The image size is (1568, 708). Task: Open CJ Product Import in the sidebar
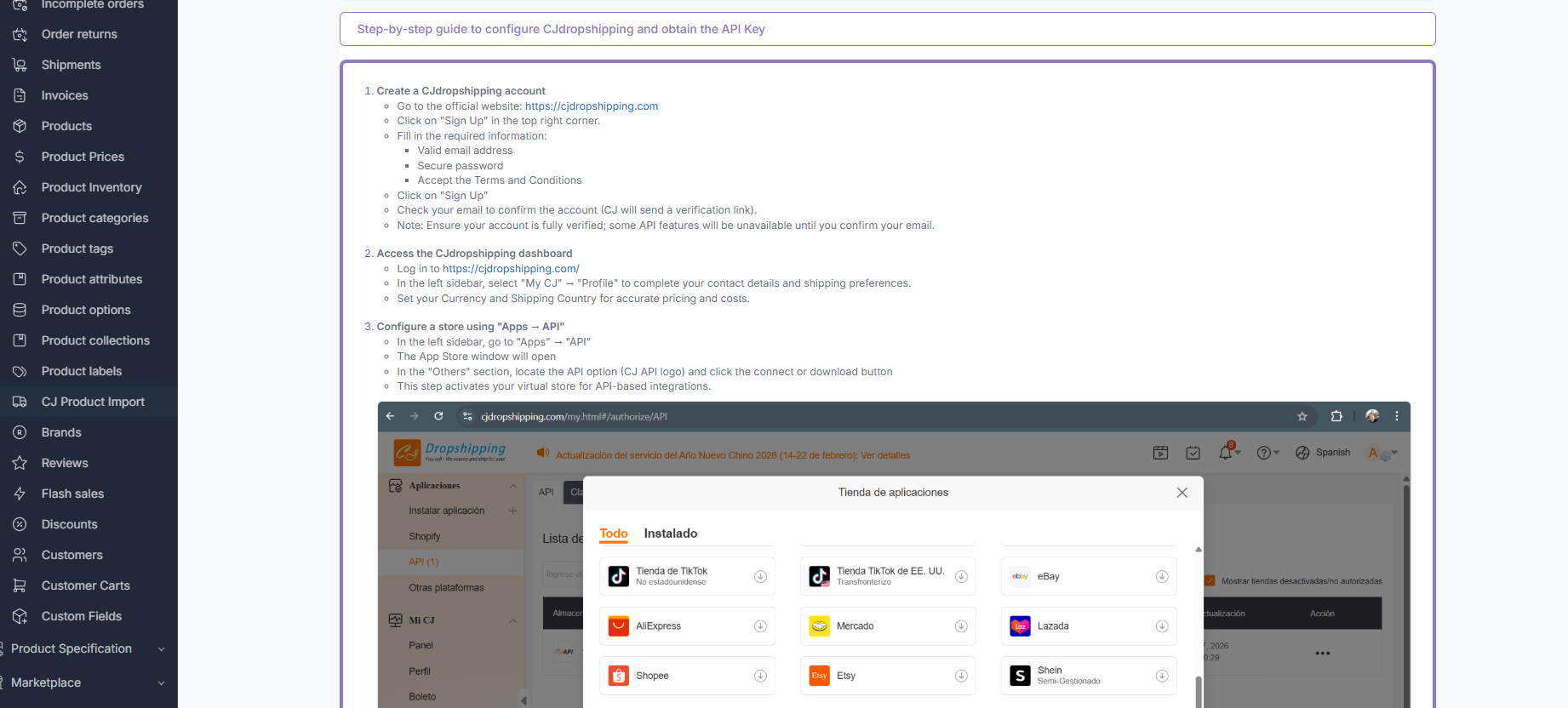click(x=93, y=402)
